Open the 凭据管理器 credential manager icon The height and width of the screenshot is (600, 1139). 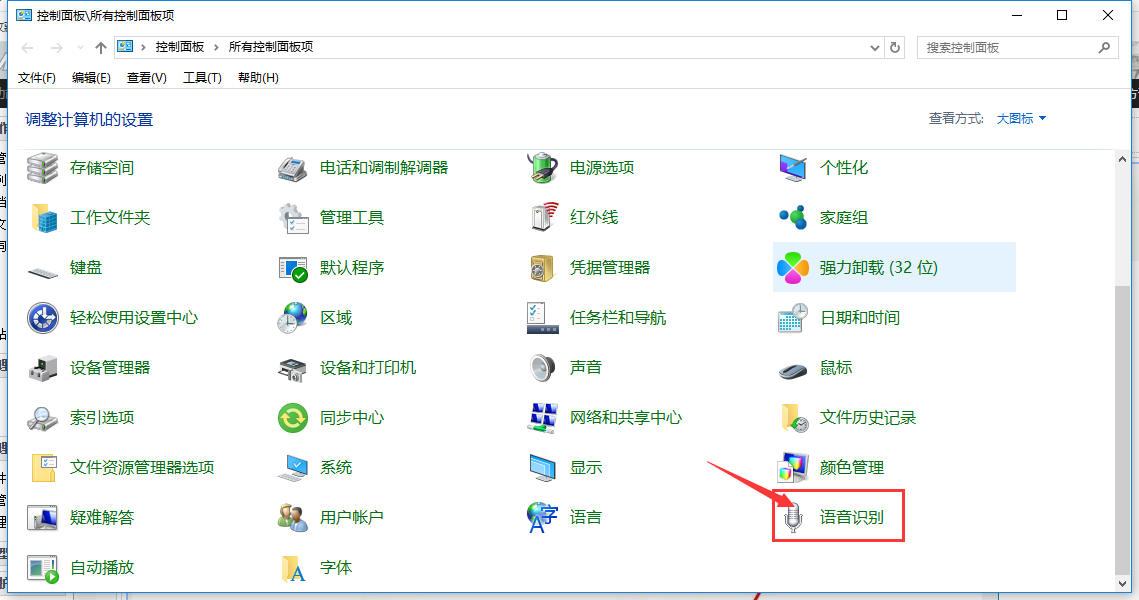coord(543,268)
